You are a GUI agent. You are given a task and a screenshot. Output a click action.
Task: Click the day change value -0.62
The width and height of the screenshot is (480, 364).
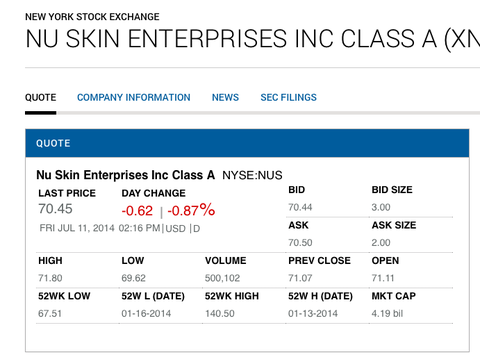[137, 211]
